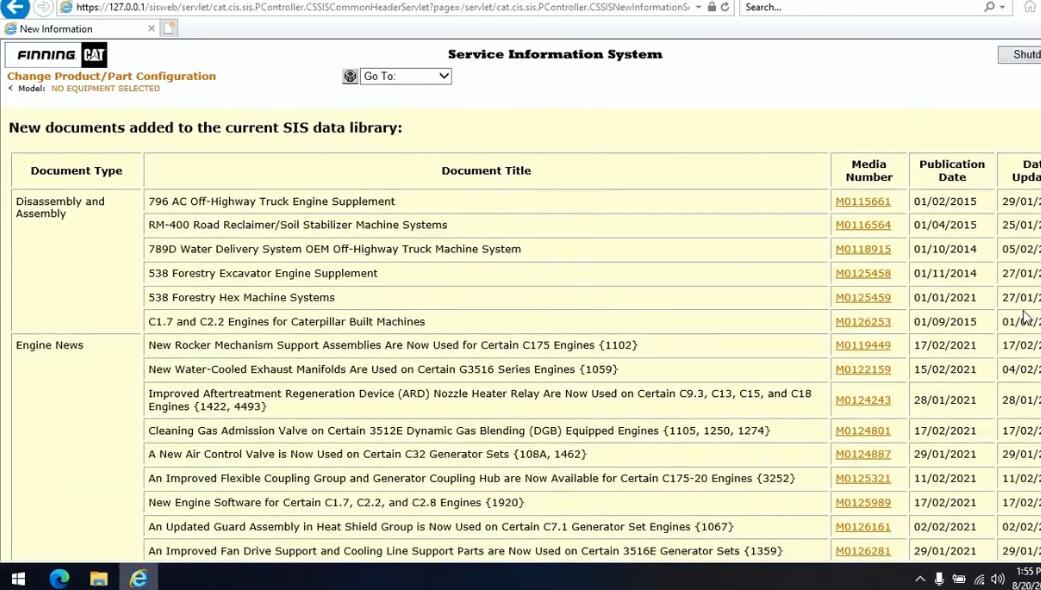Open media number M0116564
The image size is (1041, 590).
click(x=863, y=225)
